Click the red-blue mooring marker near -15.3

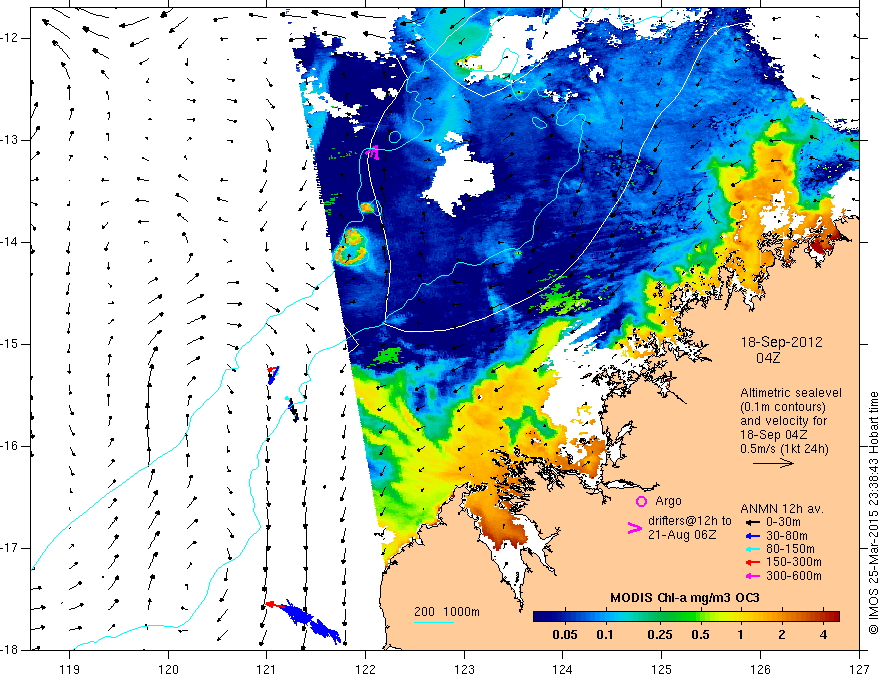273,374
